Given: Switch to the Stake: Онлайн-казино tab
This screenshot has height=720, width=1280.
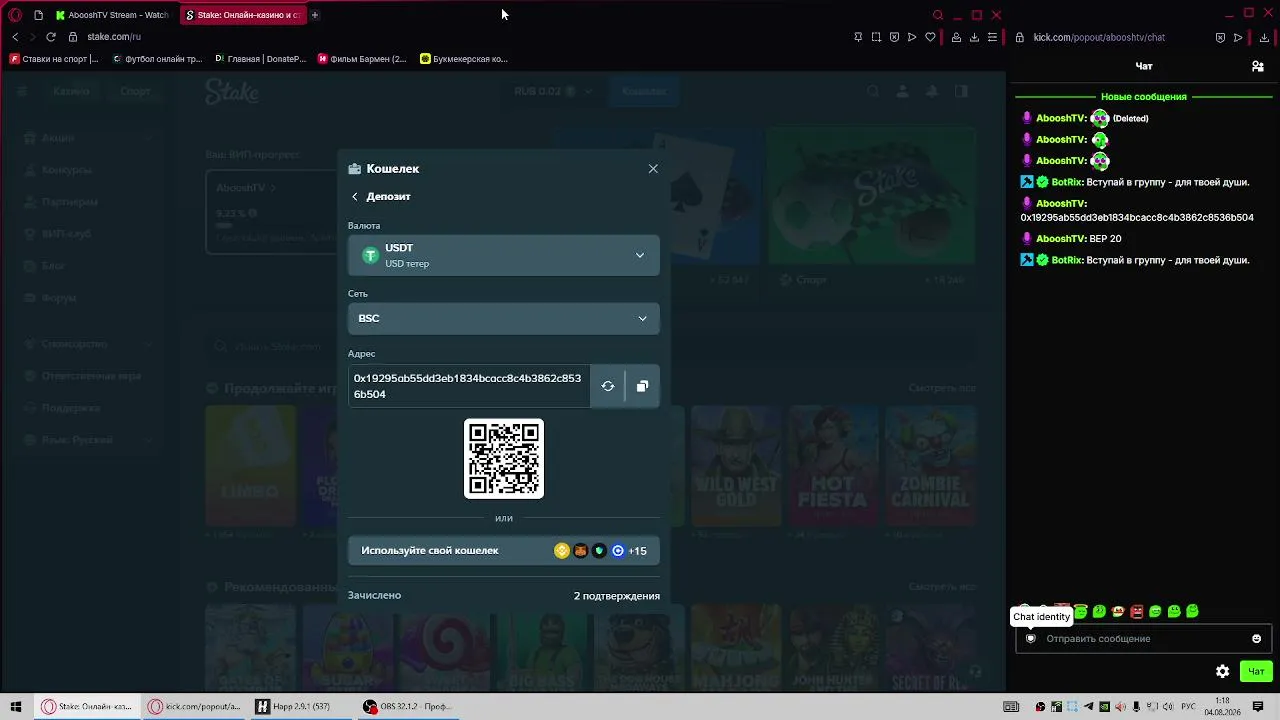Looking at the screenshot, I should pos(241,15).
